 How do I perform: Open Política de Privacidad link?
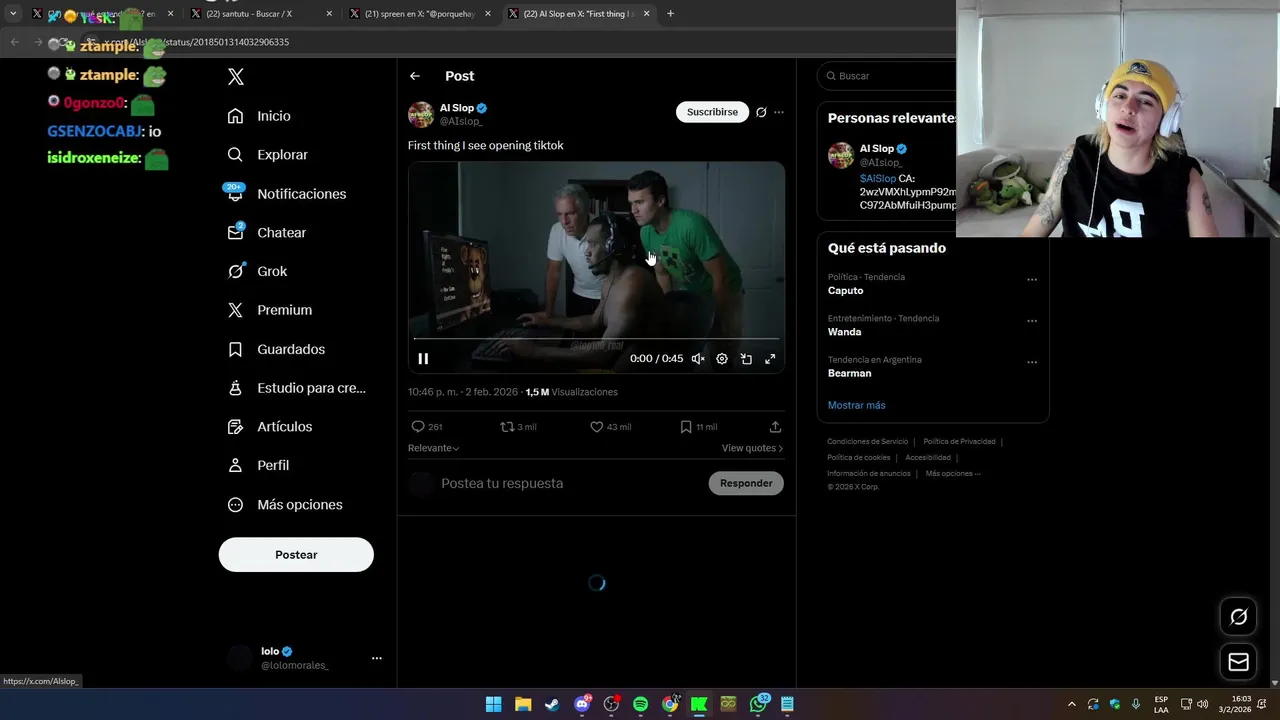pos(959,441)
